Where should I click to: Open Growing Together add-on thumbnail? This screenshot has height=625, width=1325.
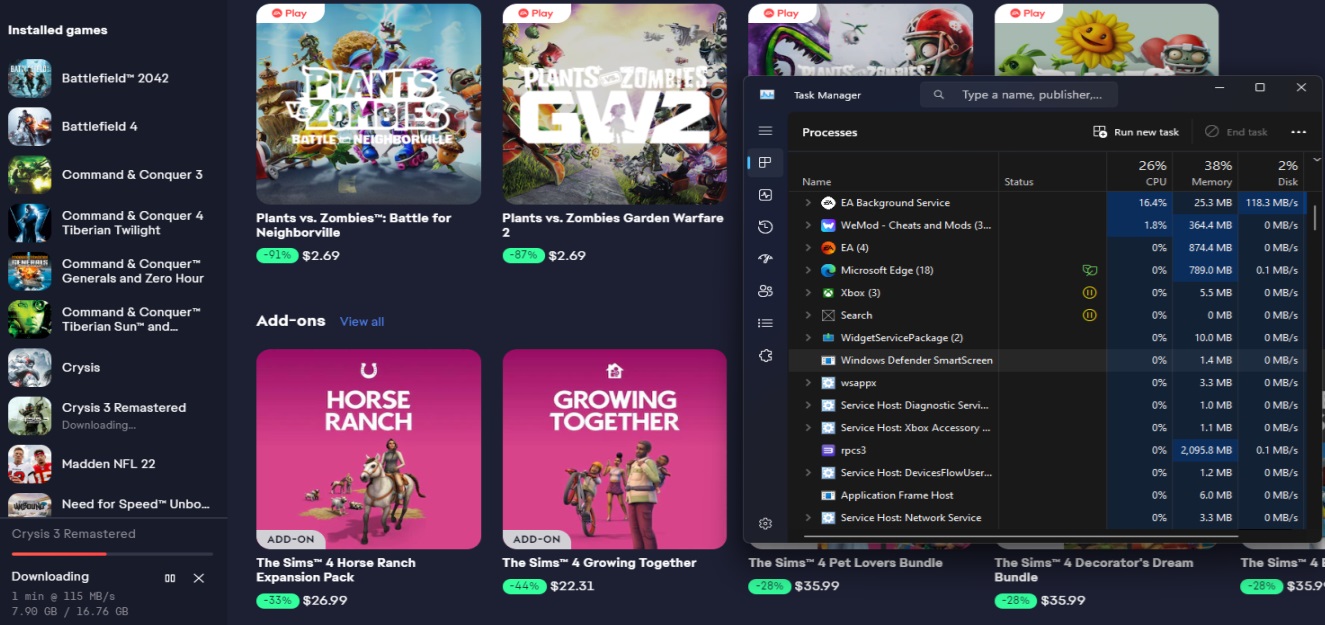pos(615,449)
